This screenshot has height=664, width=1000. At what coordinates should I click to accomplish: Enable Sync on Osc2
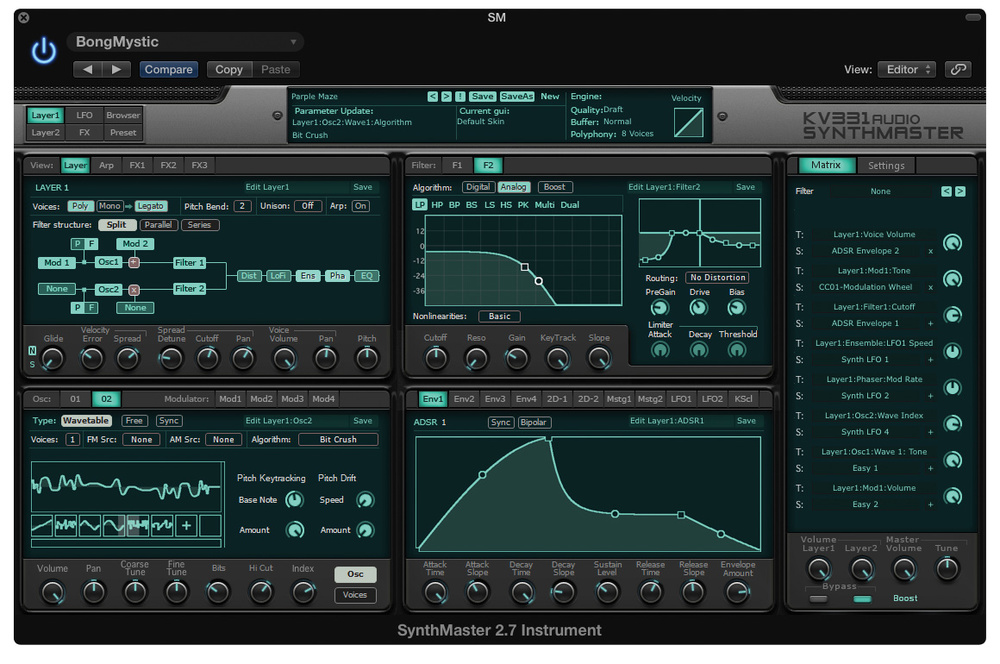point(169,420)
